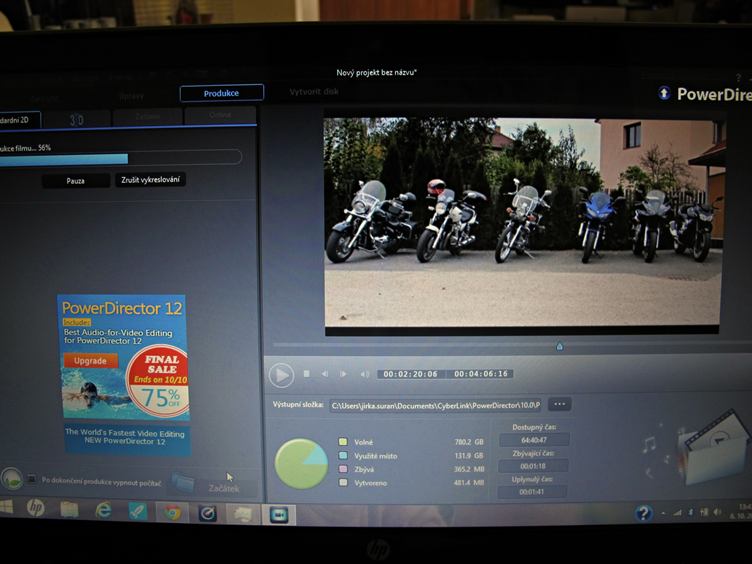
Task: Switch to the Standardní 2D tab
Action: 19,120
